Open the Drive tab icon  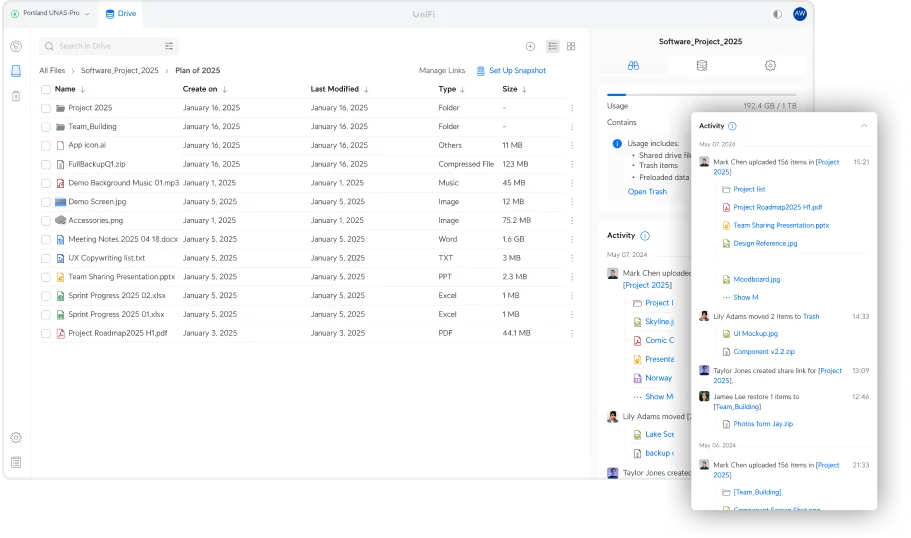[x=110, y=14]
